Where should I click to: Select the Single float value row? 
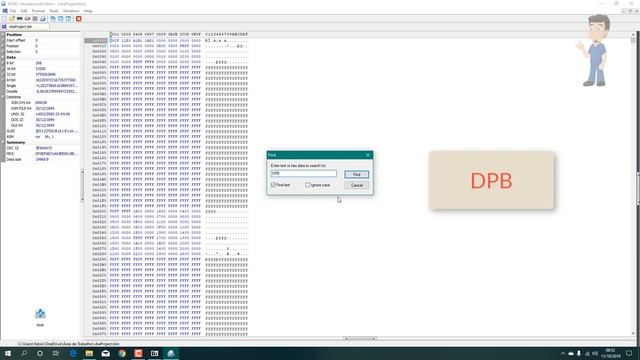tap(43, 86)
